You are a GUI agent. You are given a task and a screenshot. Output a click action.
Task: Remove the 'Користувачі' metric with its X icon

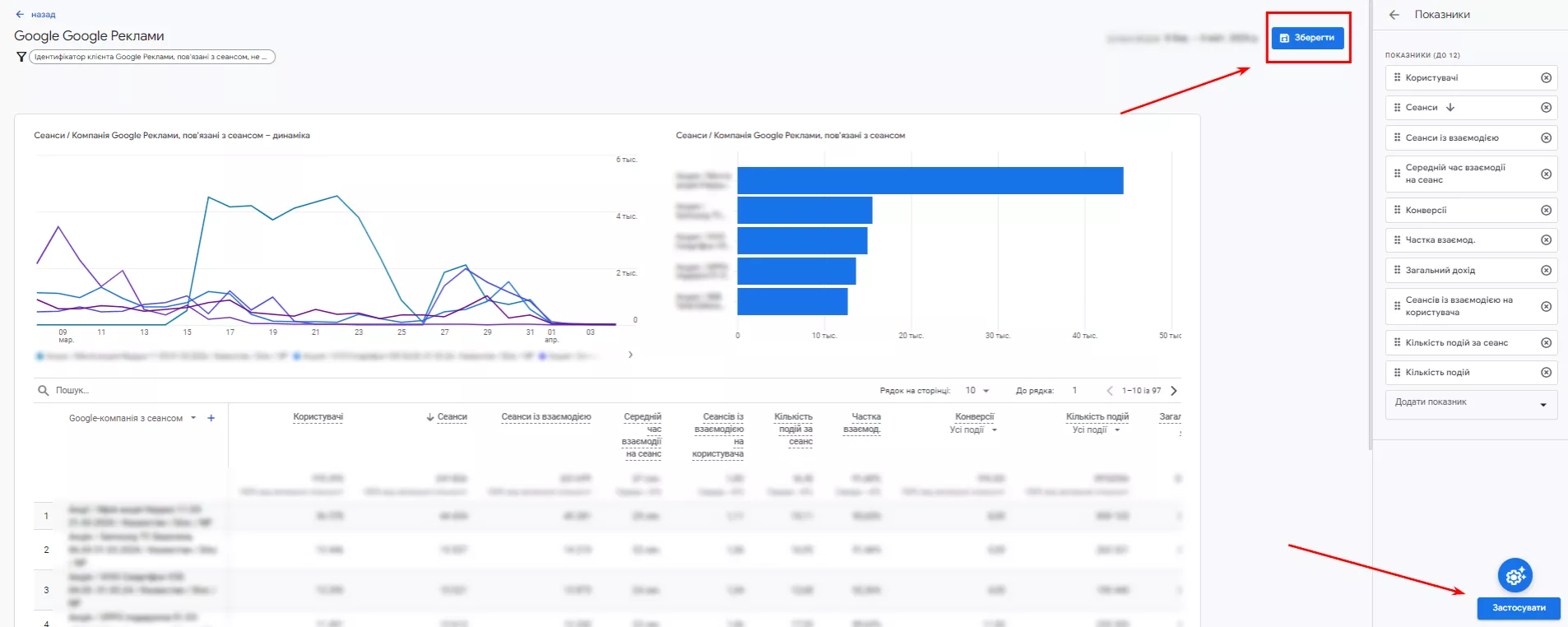click(1546, 78)
